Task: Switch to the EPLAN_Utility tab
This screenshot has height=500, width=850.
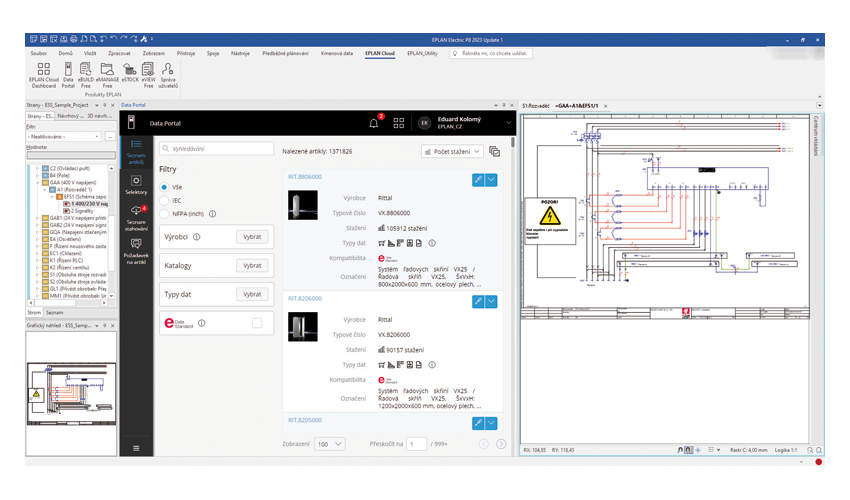Action: coord(422,53)
